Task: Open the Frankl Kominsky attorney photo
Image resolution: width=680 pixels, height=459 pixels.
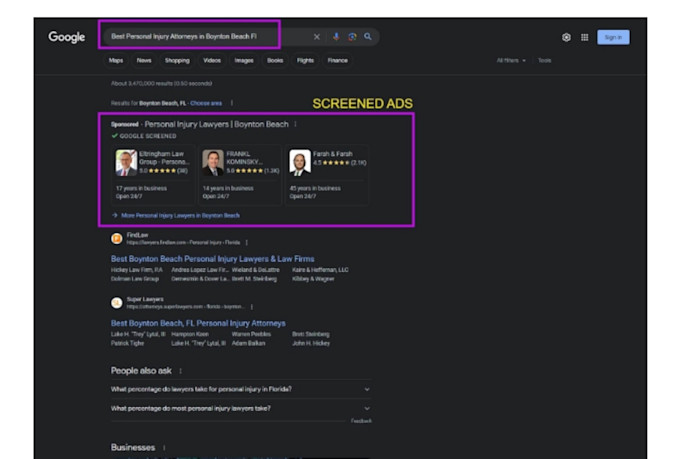Action: (x=213, y=163)
